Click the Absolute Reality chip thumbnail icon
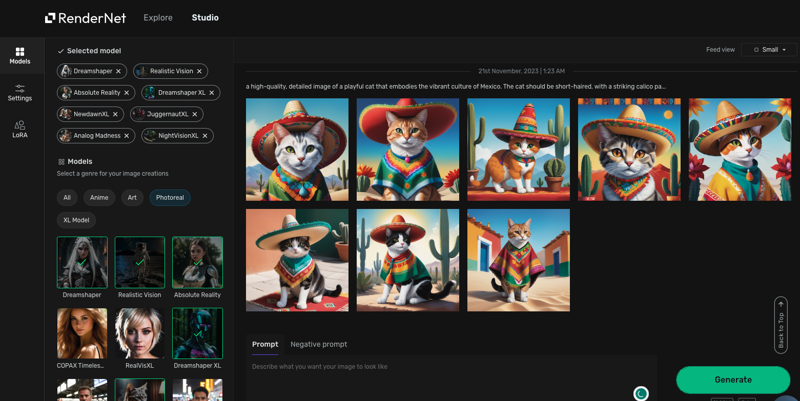Screen dimensions: 800x401 pos(66,93)
